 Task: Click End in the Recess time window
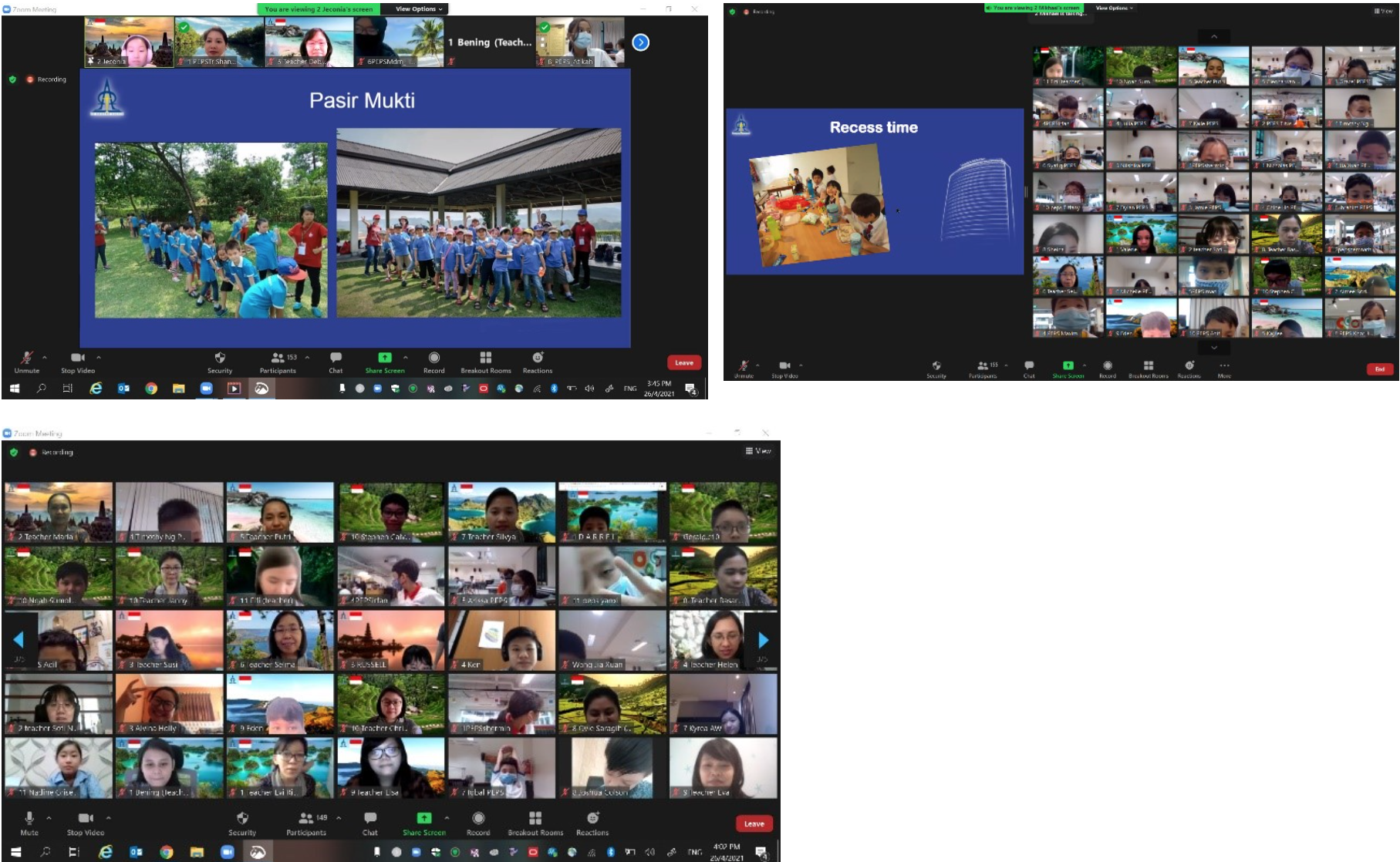point(1380,369)
